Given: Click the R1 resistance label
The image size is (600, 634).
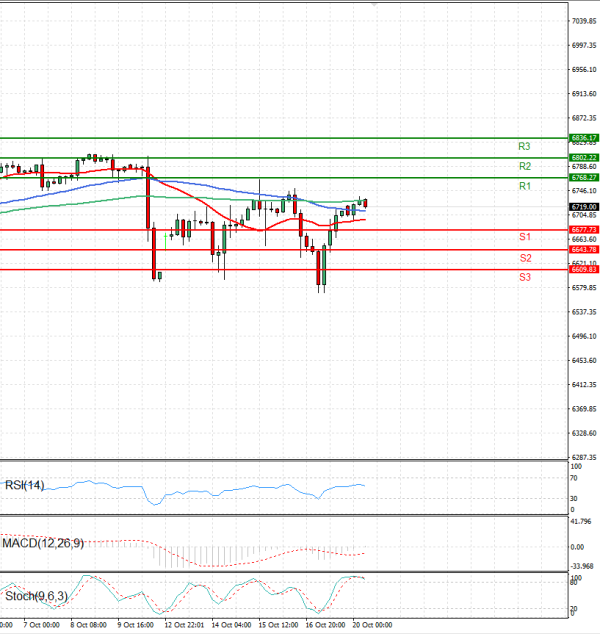Looking at the screenshot, I should [x=524, y=187].
